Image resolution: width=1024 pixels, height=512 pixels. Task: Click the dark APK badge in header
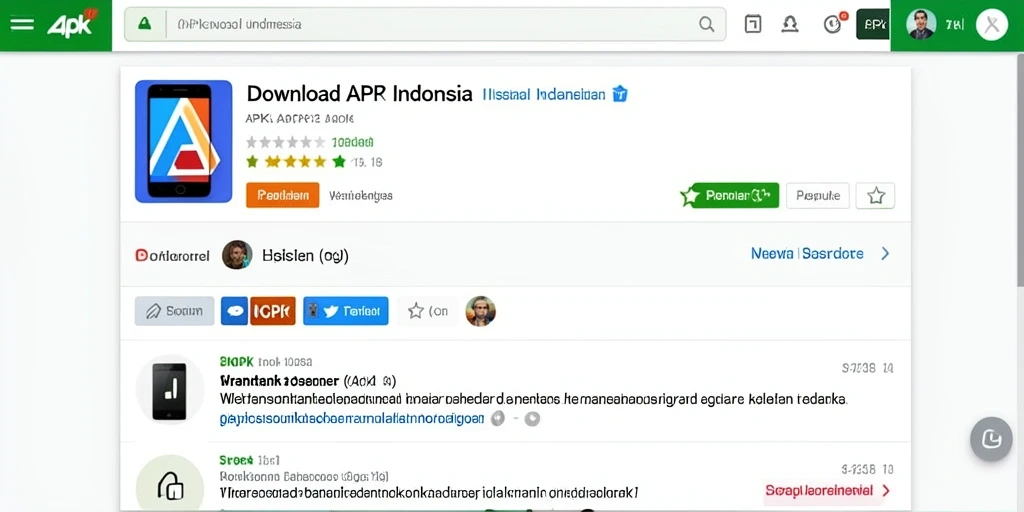[873, 25]
